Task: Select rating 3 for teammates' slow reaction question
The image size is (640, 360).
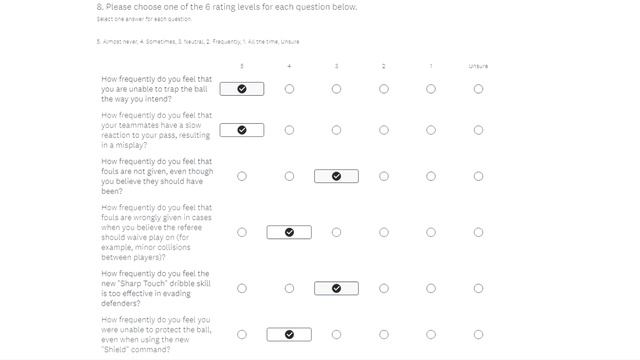Action: click(336, 130)
